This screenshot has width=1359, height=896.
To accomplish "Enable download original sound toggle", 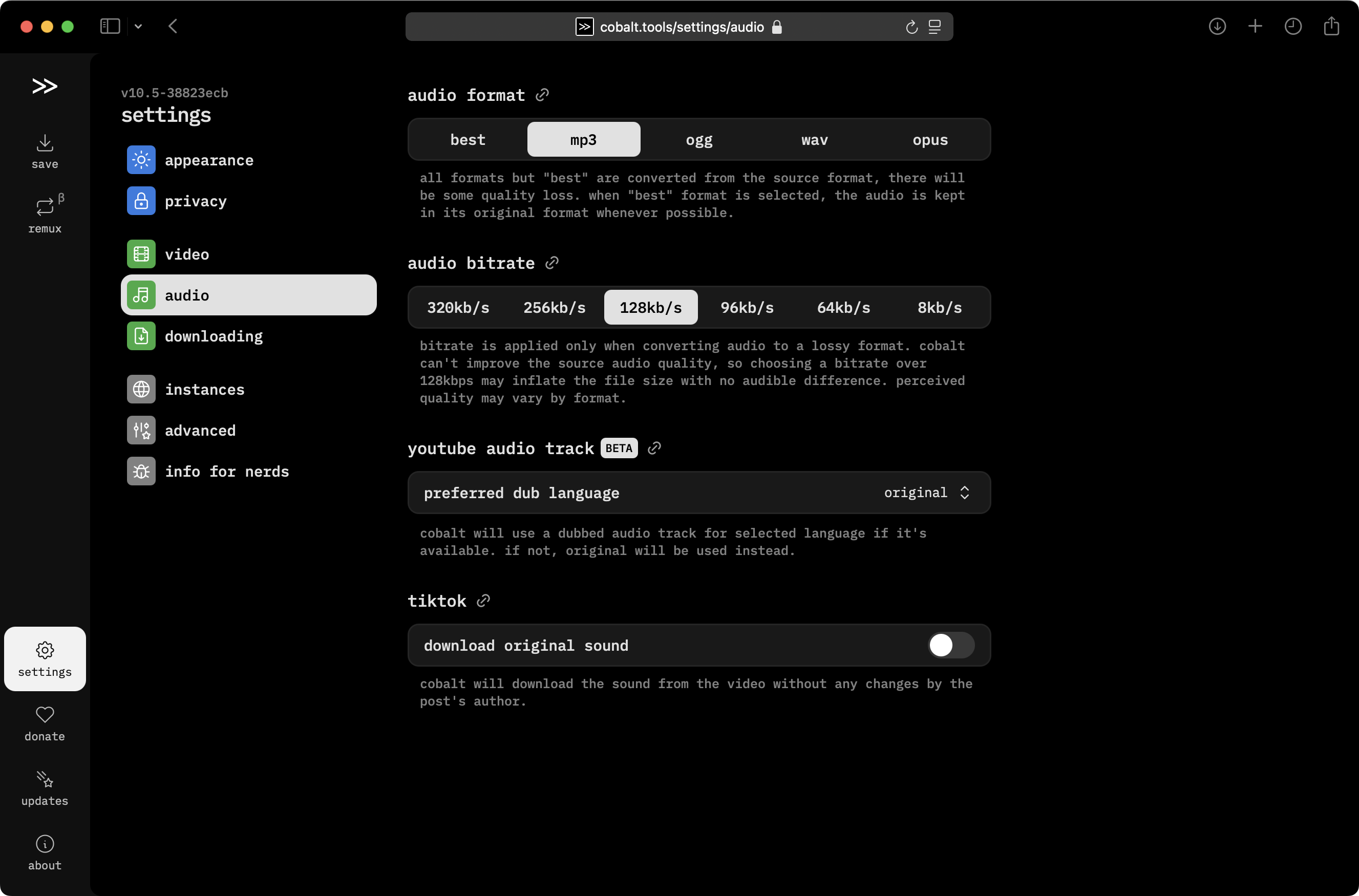I will tap(951, 645).
